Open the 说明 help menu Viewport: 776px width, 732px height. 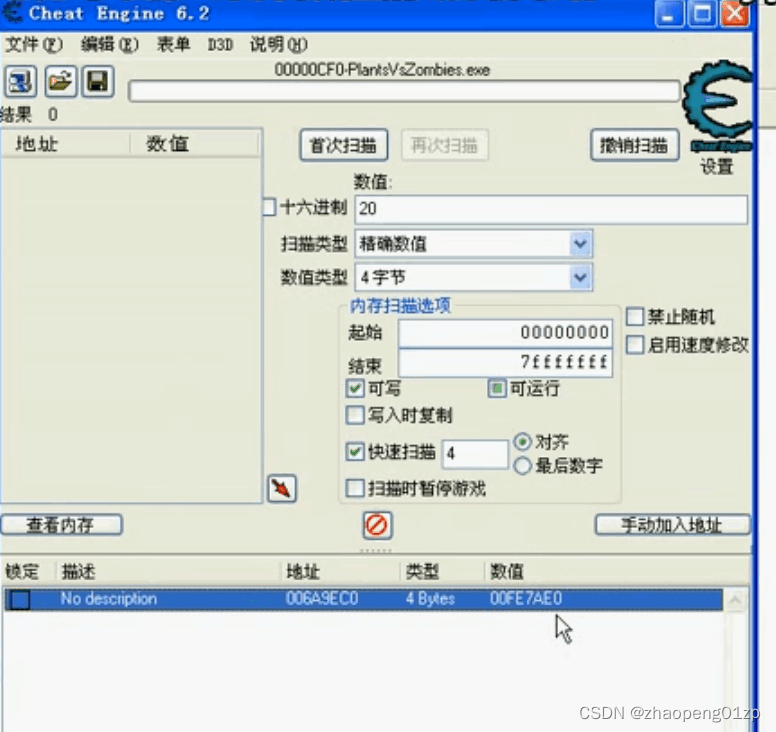(278, 45)
